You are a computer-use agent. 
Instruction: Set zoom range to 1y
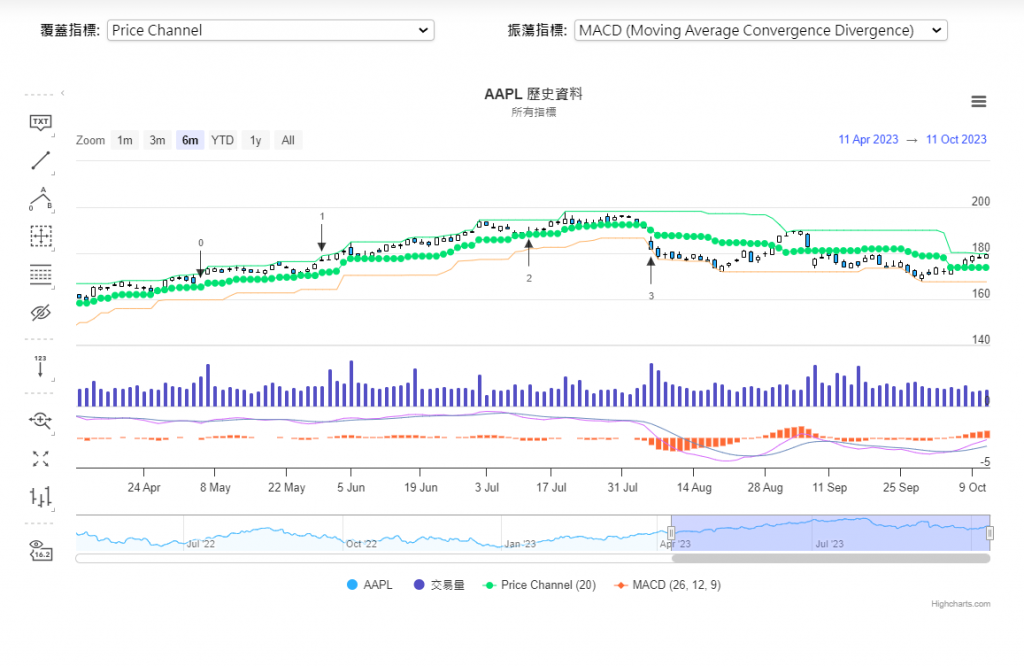255,140
